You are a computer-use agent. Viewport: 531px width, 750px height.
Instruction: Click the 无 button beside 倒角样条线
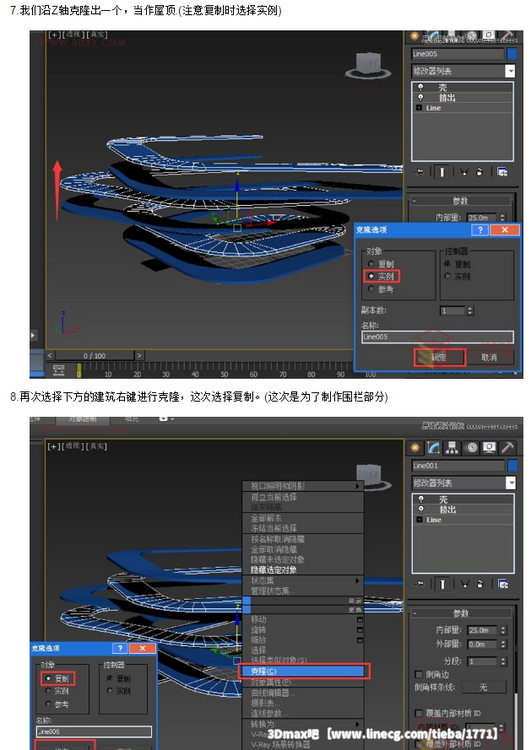(483, 687)
